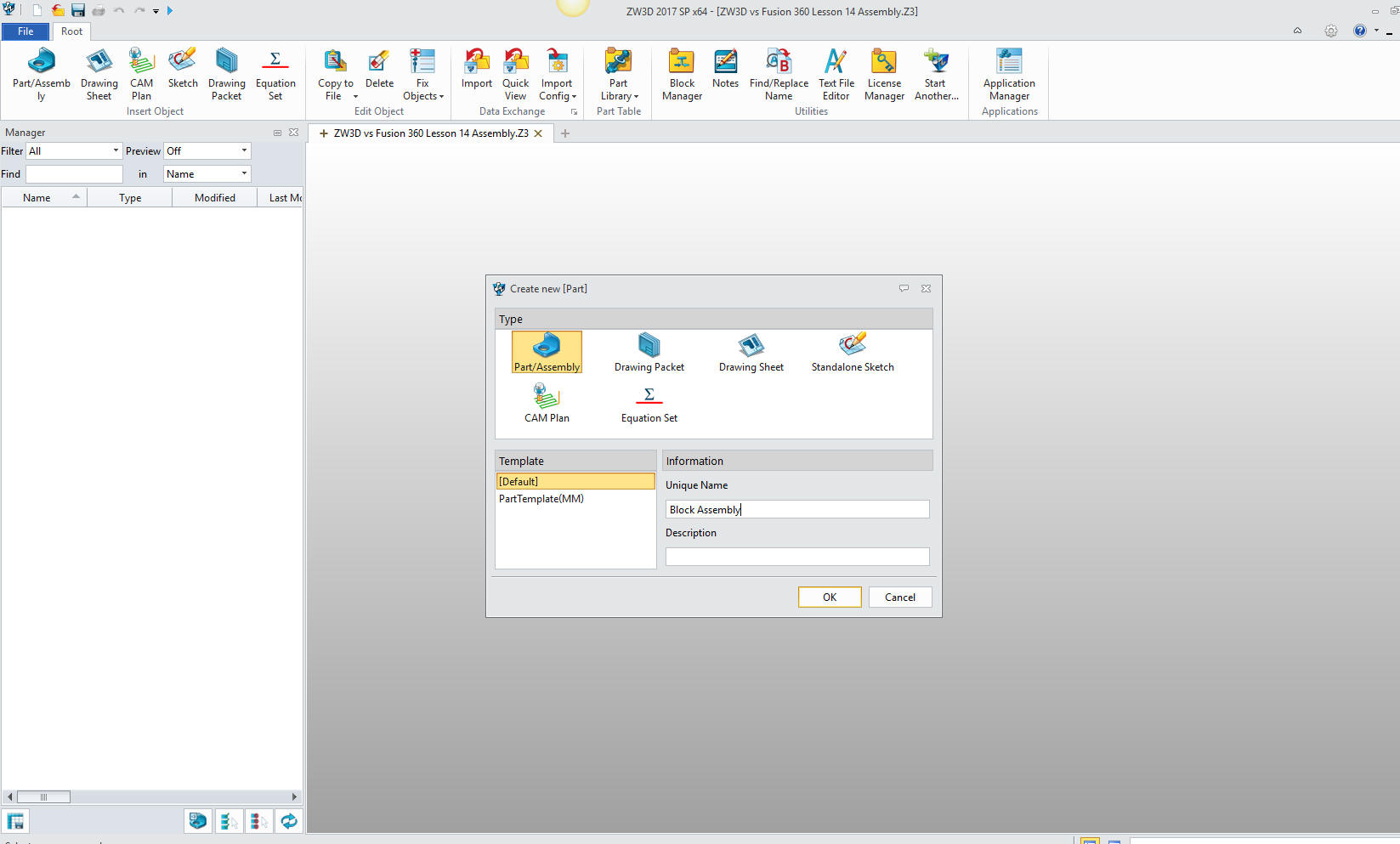Select Drawing Sheet type in dialog
Screen dimensions: 1400x844
751,352
